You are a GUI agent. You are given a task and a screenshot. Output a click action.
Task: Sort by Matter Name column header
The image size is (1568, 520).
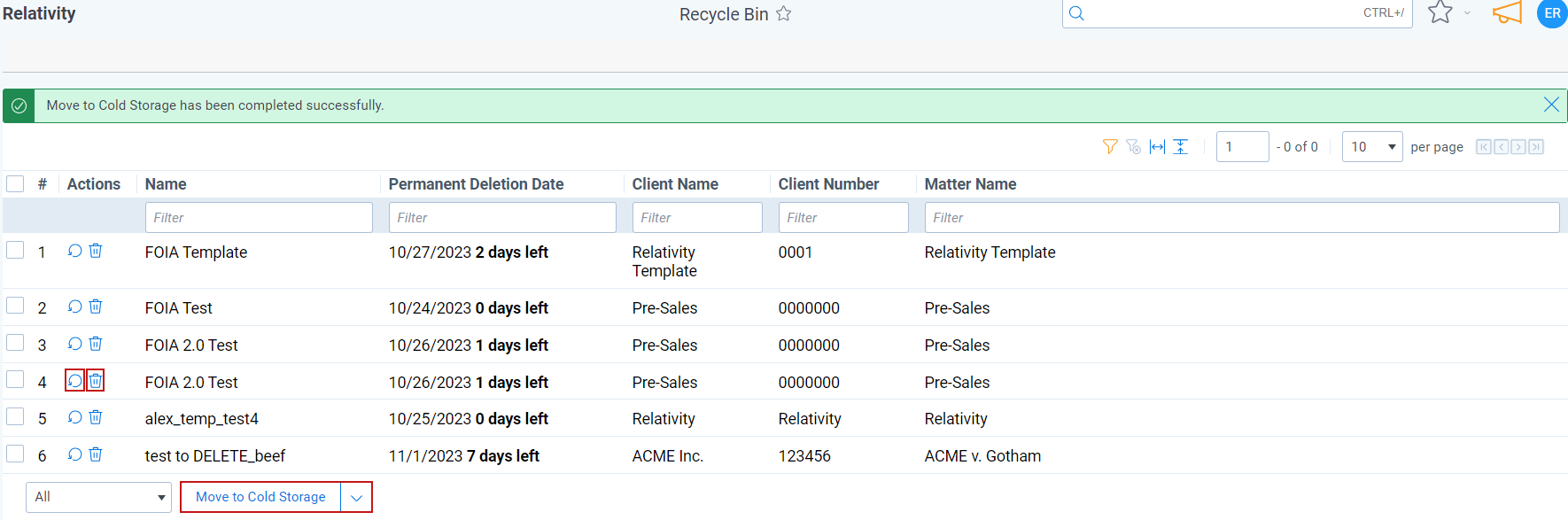point(970,184)
